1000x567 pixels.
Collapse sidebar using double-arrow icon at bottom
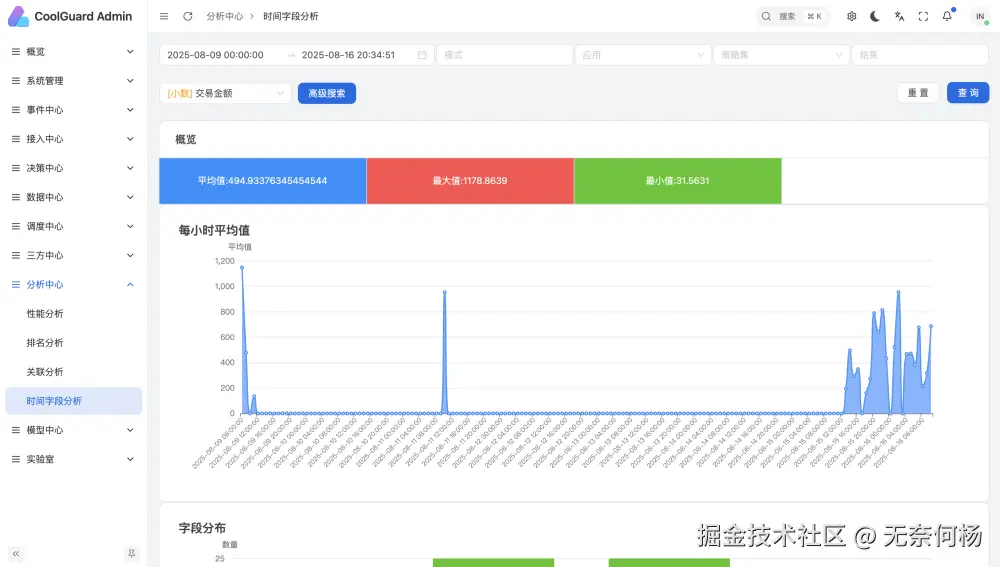pos(16,554)
